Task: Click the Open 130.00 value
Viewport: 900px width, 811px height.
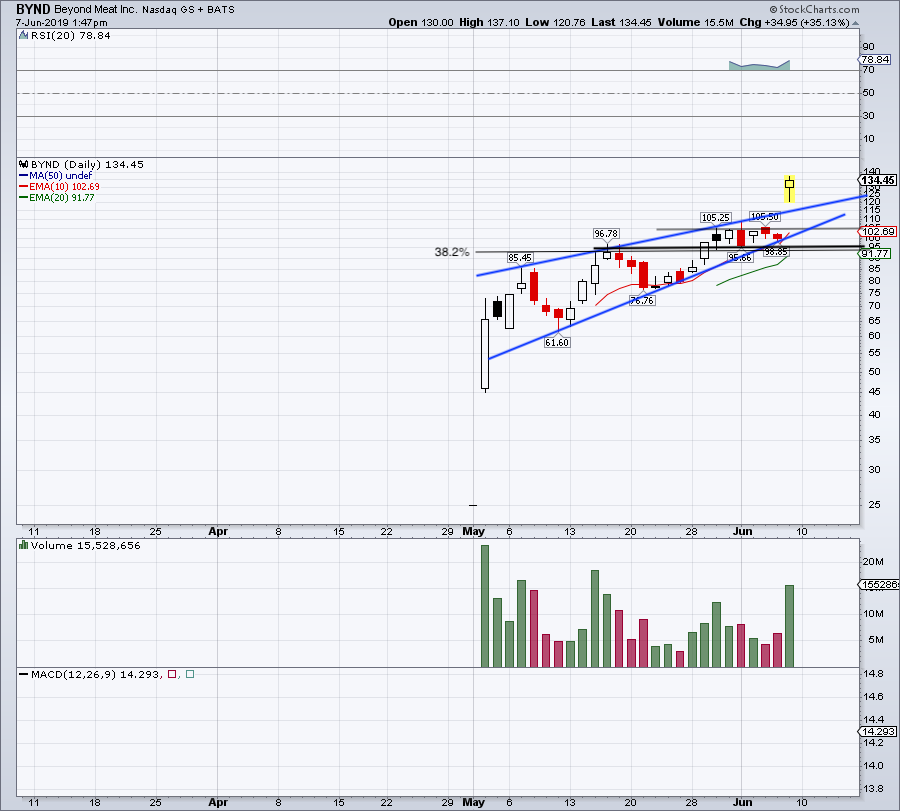Action: 421,22
